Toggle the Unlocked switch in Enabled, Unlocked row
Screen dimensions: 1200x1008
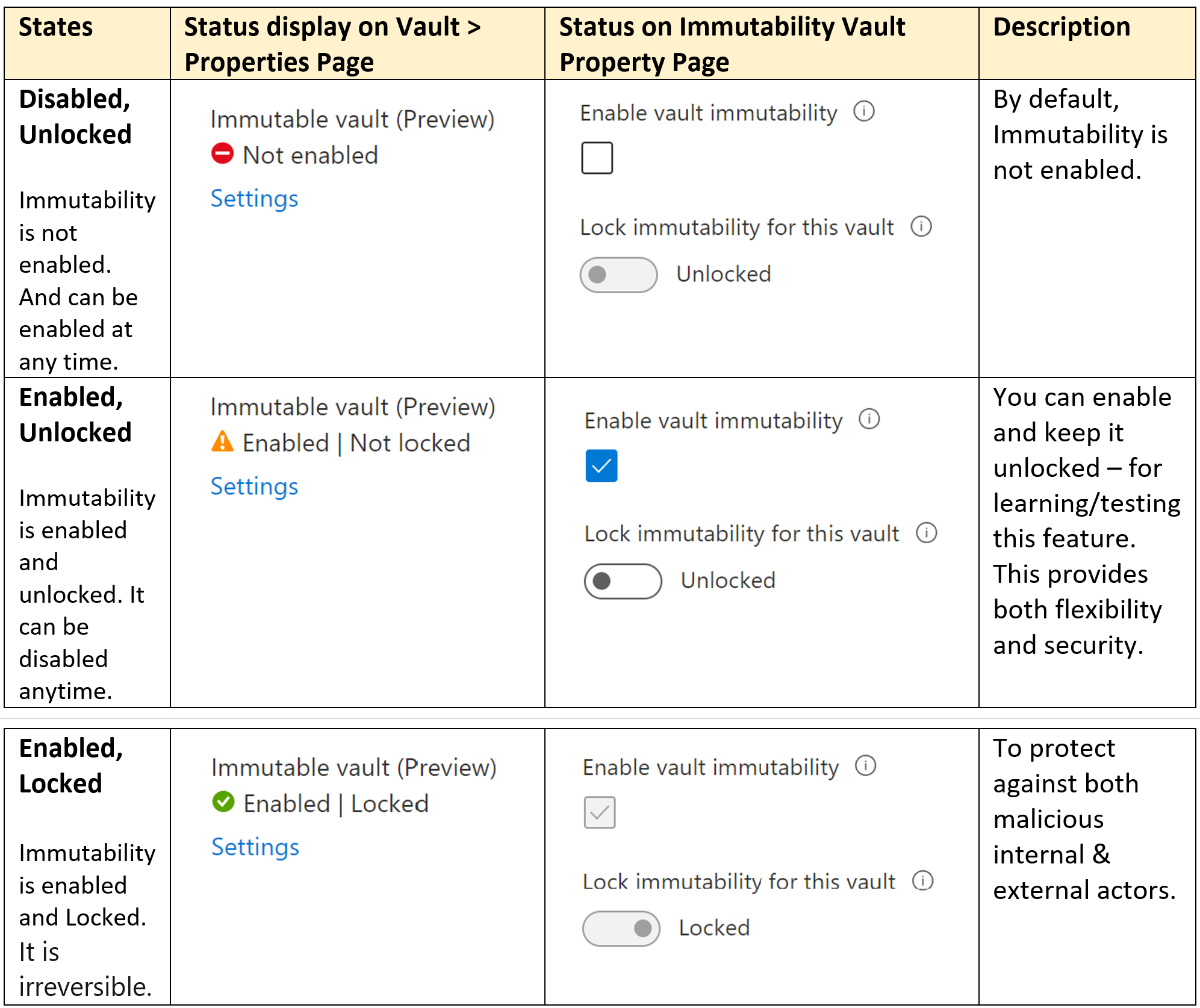623,581
